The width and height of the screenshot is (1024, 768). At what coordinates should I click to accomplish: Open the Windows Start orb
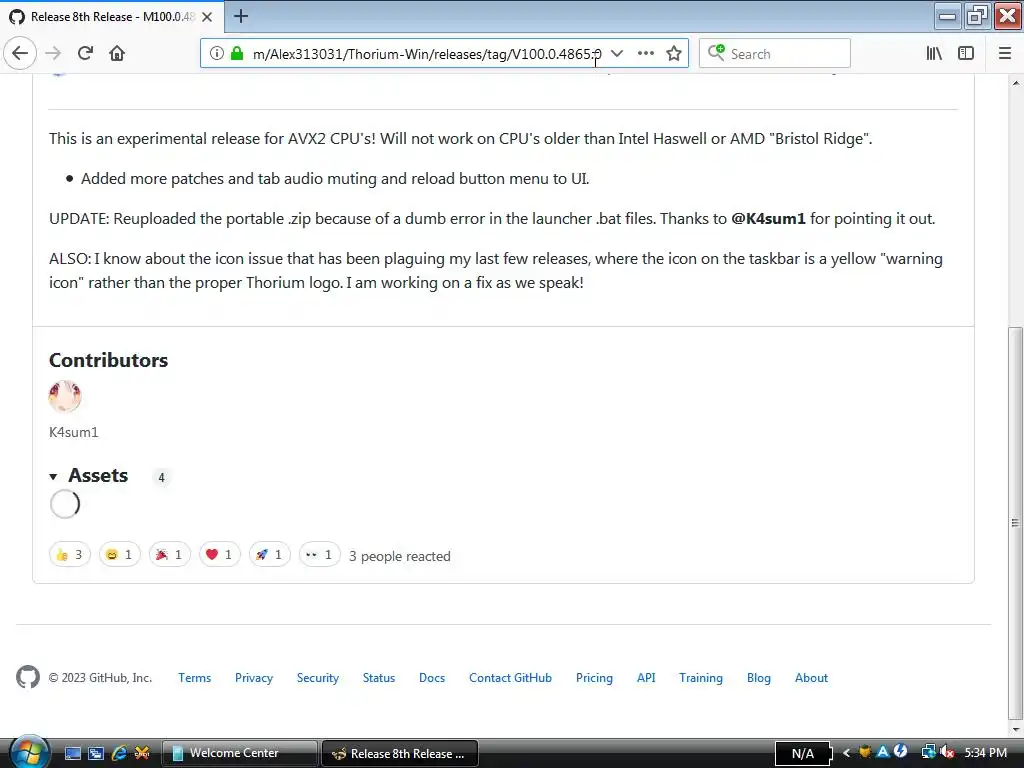[29, 752]
